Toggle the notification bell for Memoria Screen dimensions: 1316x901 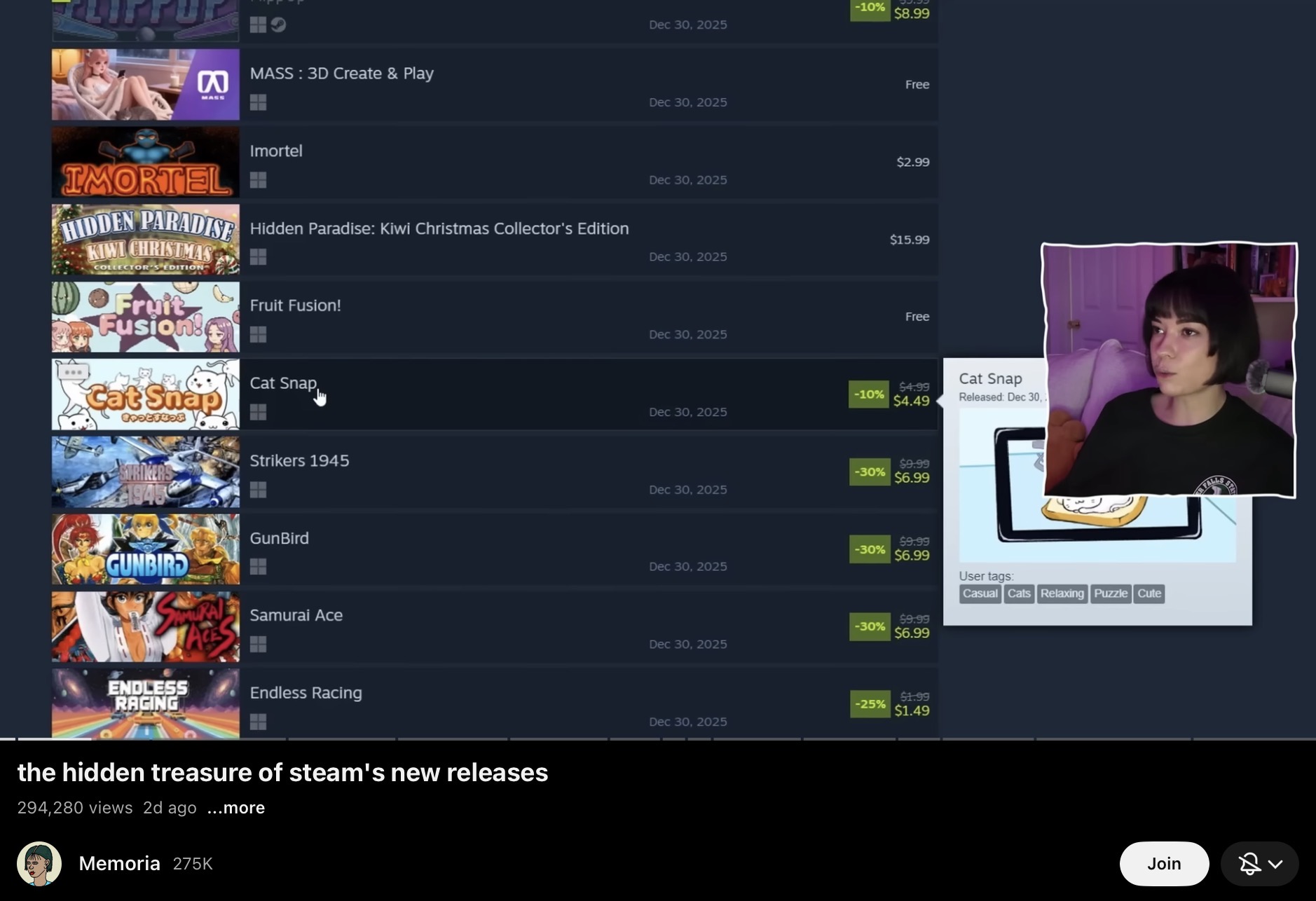point(1249,864)
